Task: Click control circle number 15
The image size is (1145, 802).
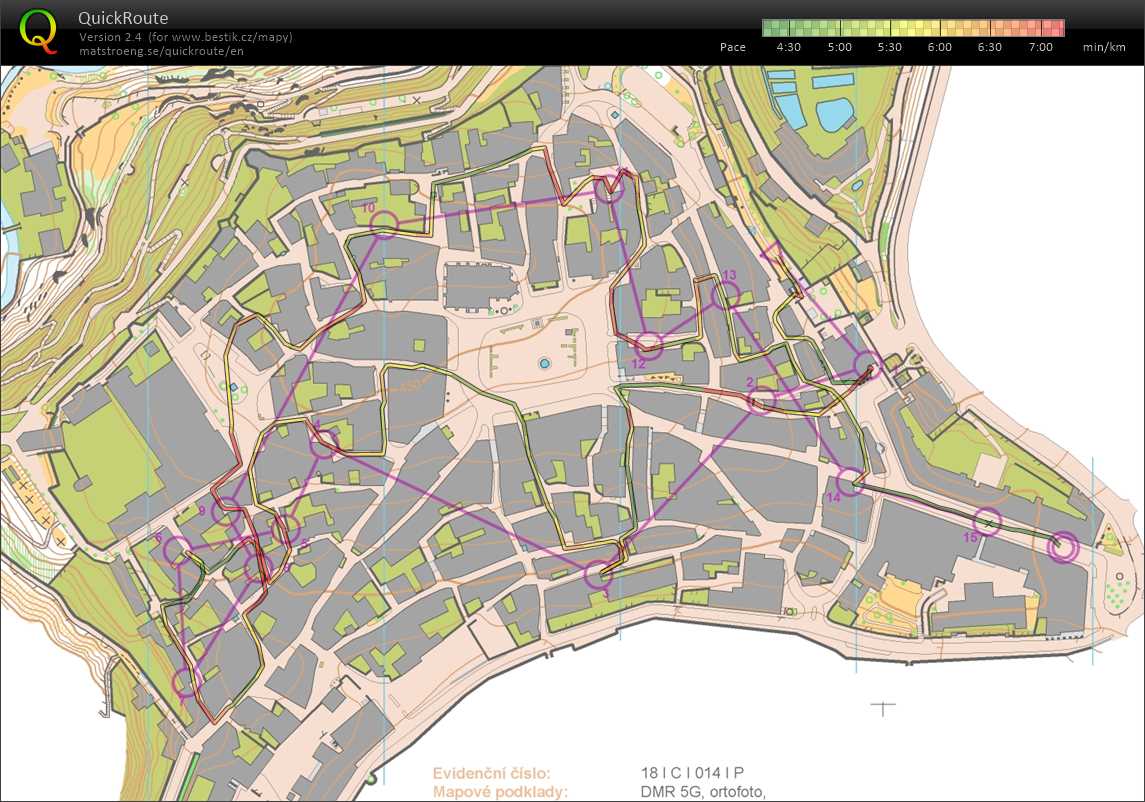Action: coord(988,522)
